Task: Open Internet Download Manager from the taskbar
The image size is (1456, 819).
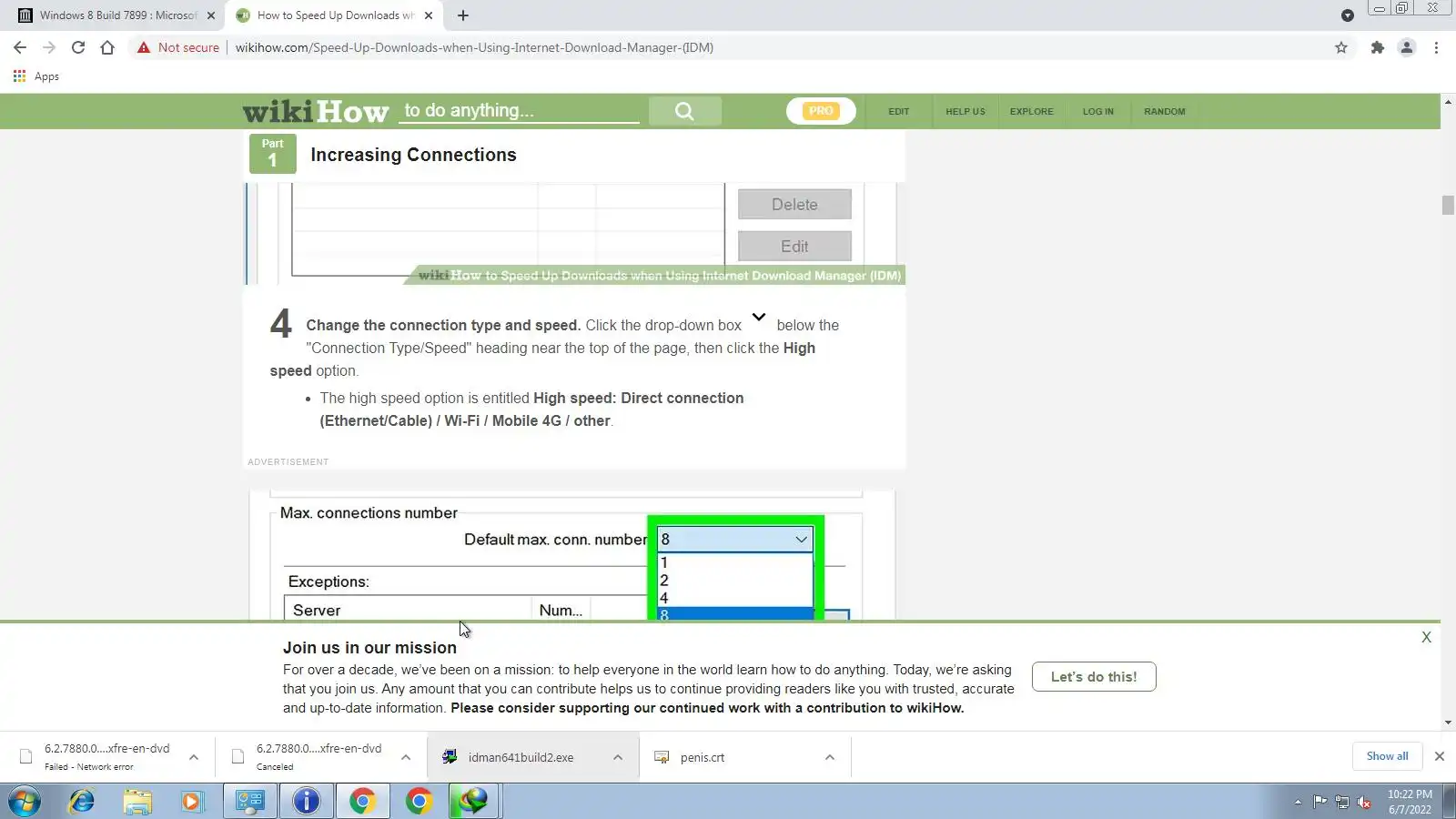Action: 473,802
